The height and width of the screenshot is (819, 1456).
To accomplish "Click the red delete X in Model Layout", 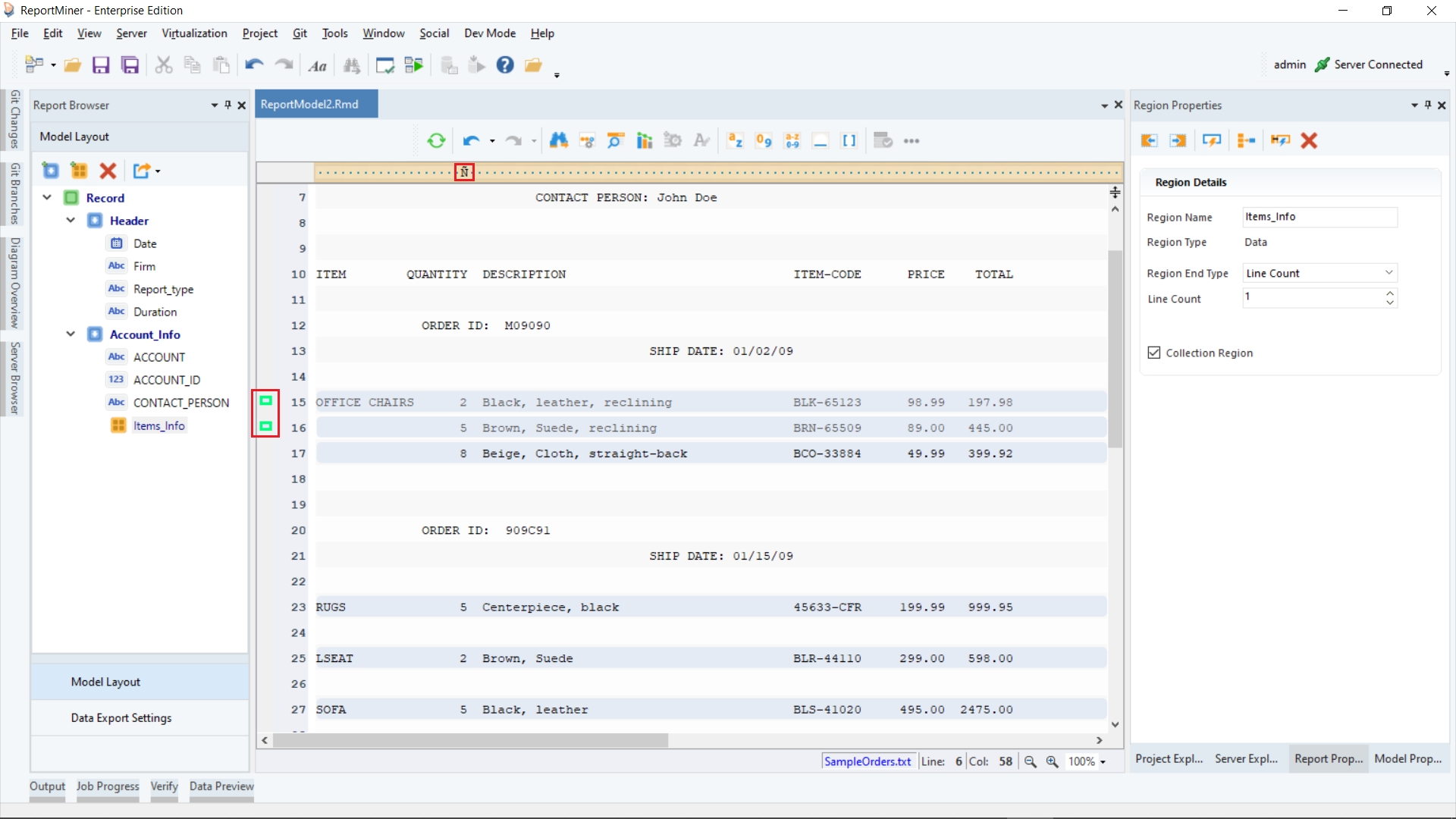I will point(108,171).
